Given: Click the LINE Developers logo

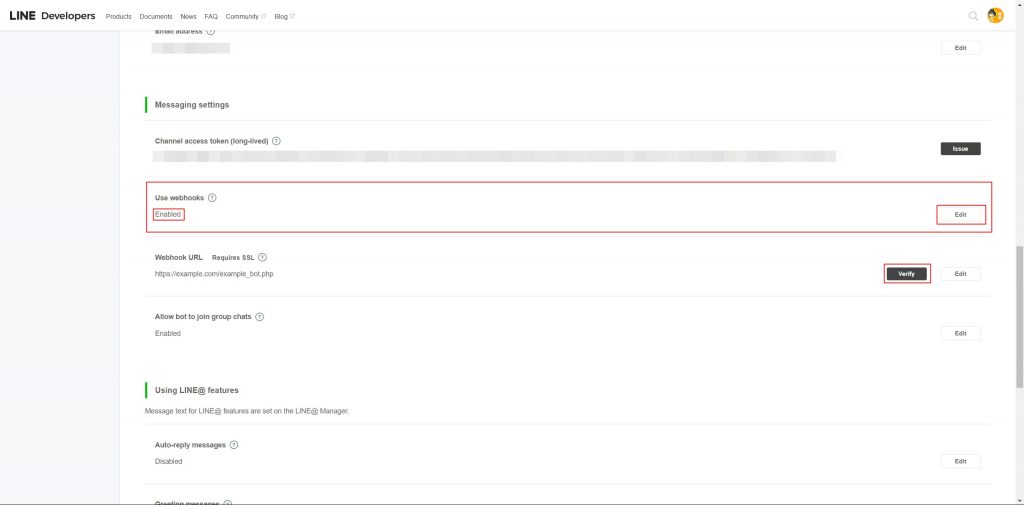Looking at the screenshot, I should coord(52,16).
